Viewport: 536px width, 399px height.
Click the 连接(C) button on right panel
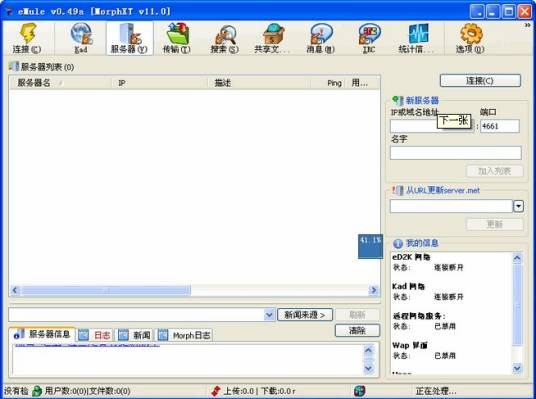click(480, 81)
